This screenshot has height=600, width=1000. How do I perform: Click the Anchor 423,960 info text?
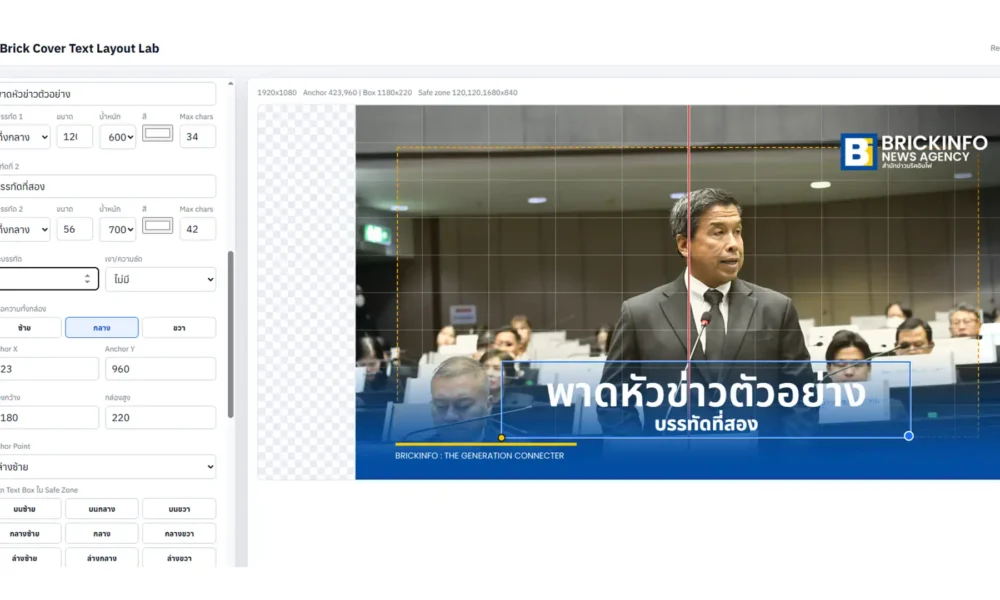click(330, 92)
